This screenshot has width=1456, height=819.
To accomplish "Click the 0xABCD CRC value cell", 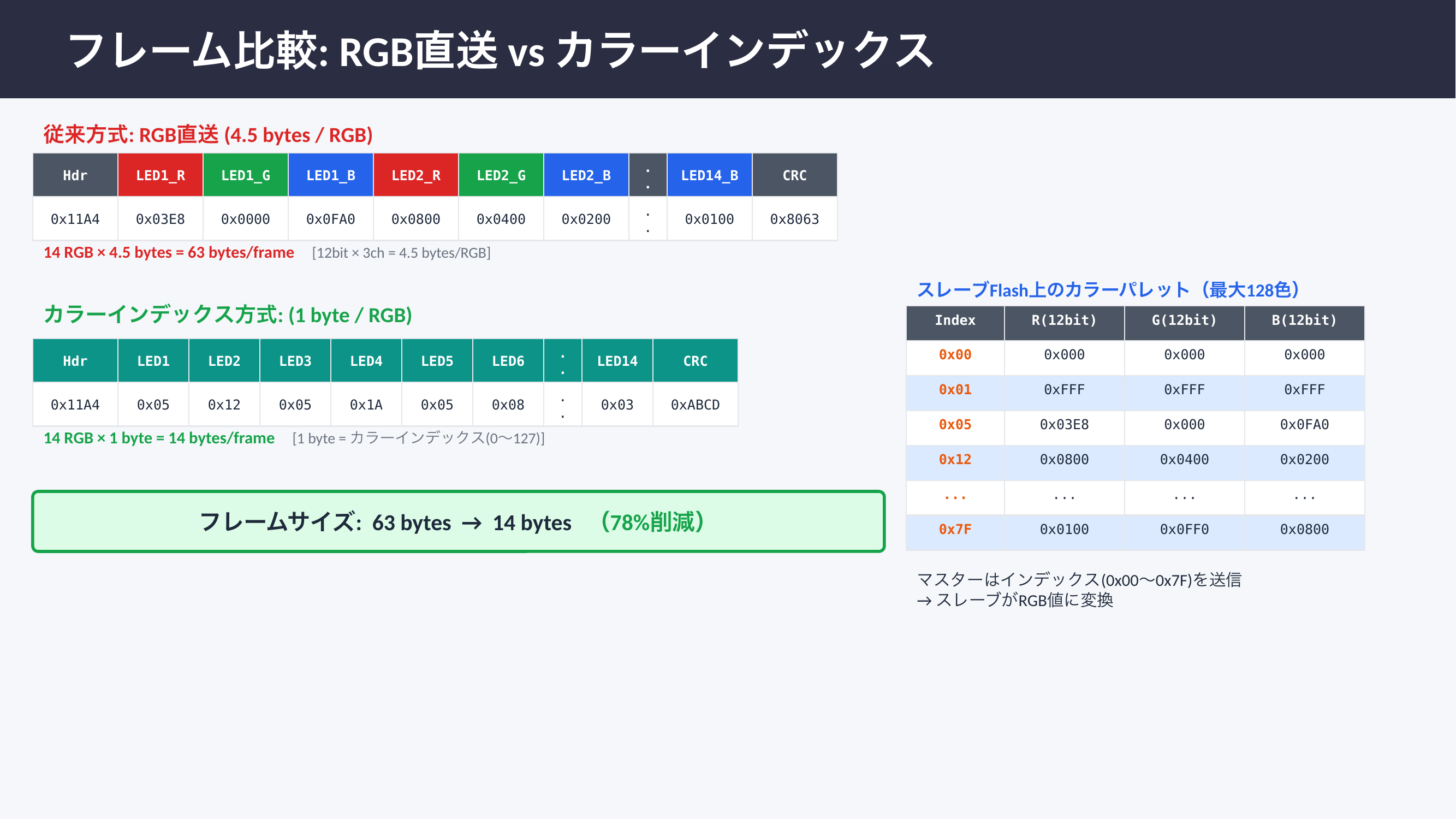I will [695, 405].
